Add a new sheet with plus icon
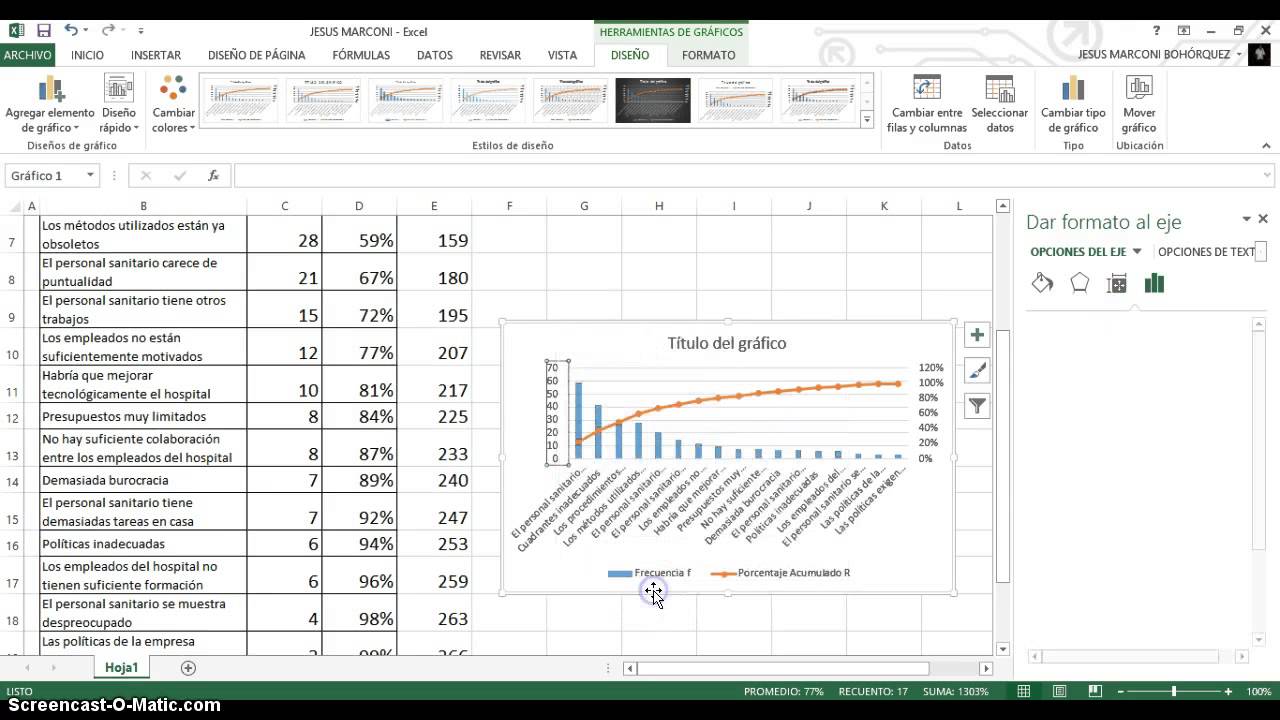Image resolution: width=1280 pixels, height=720 pixels. [188, 668]
